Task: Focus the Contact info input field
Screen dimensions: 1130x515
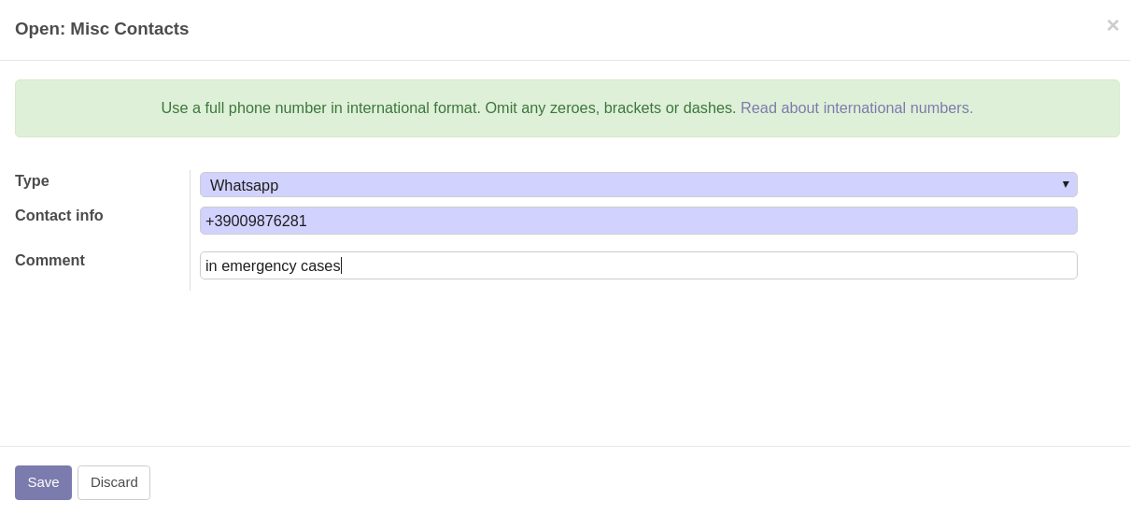Action: click(638, 221)
